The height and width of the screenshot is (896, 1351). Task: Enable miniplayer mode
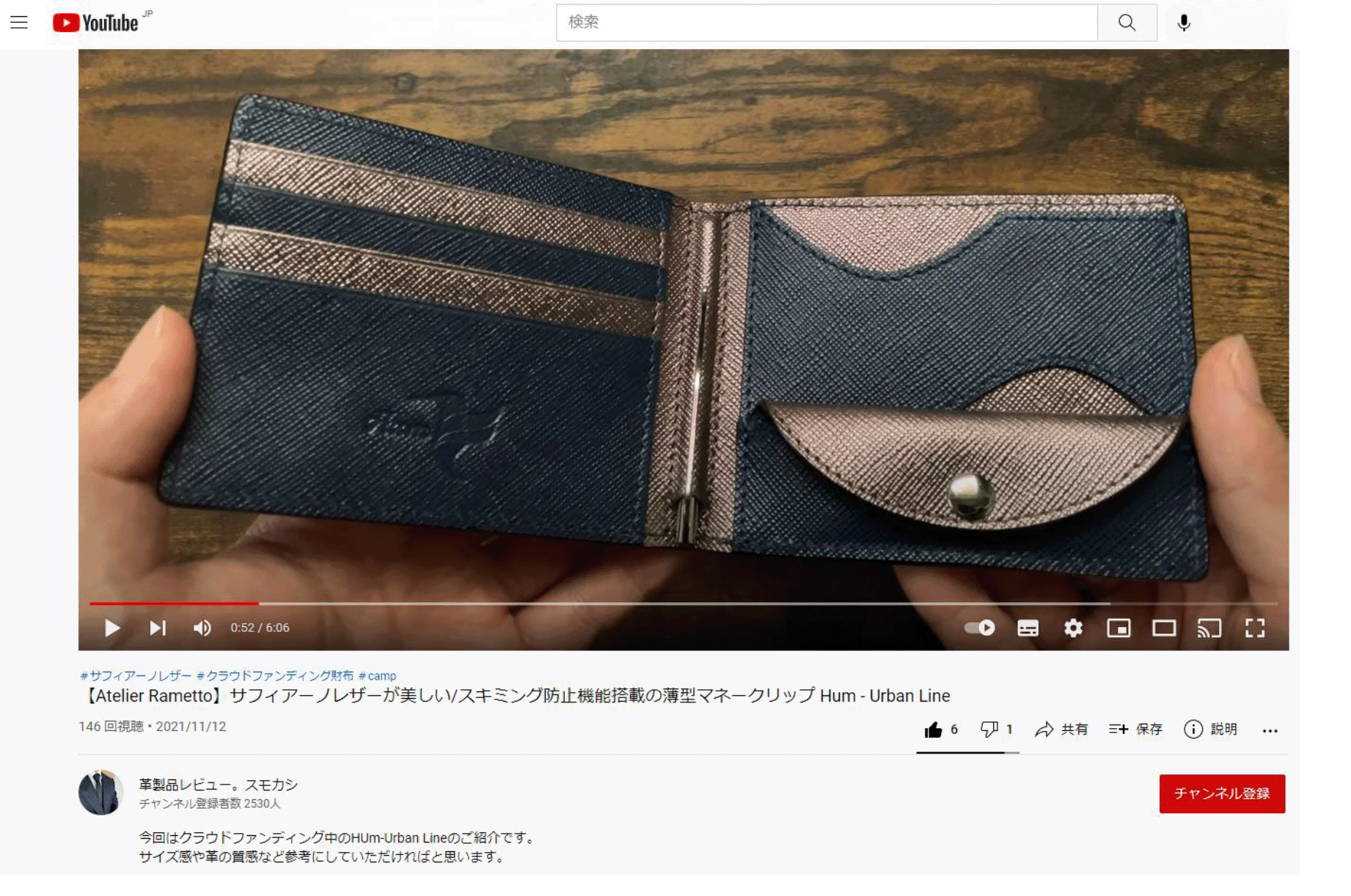tap(1118, 628)
